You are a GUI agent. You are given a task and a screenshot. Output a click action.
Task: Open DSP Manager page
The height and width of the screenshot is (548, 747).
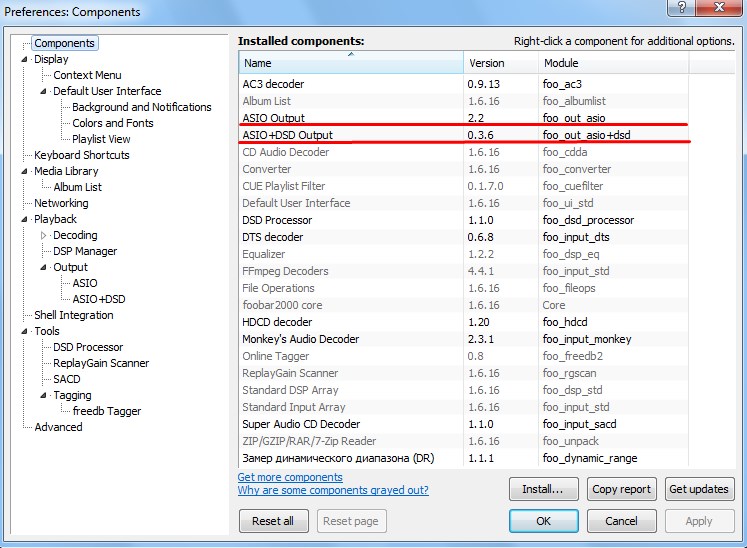[85, 251]
